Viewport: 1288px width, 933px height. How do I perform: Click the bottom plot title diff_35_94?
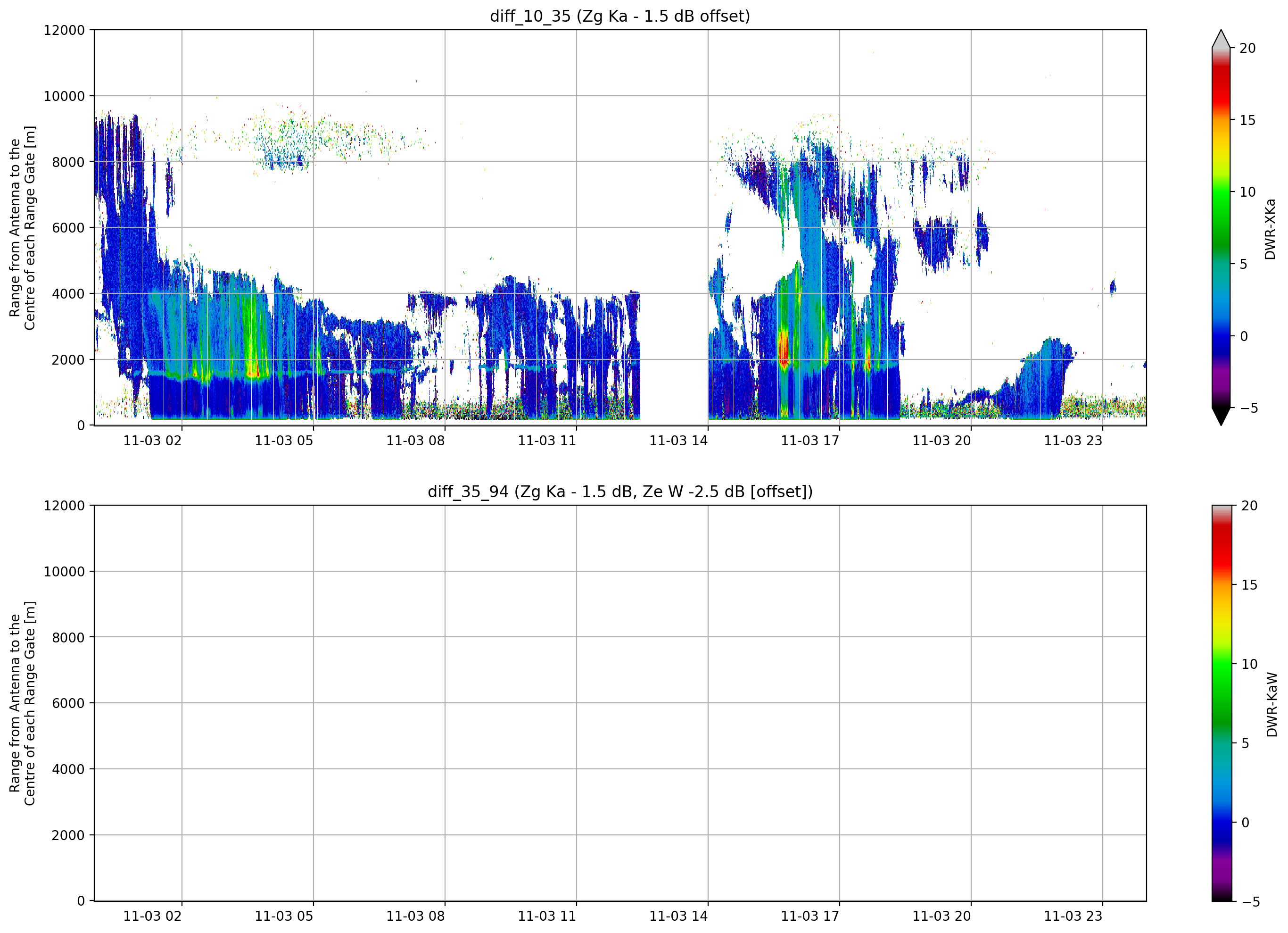(x=619, y=491)
